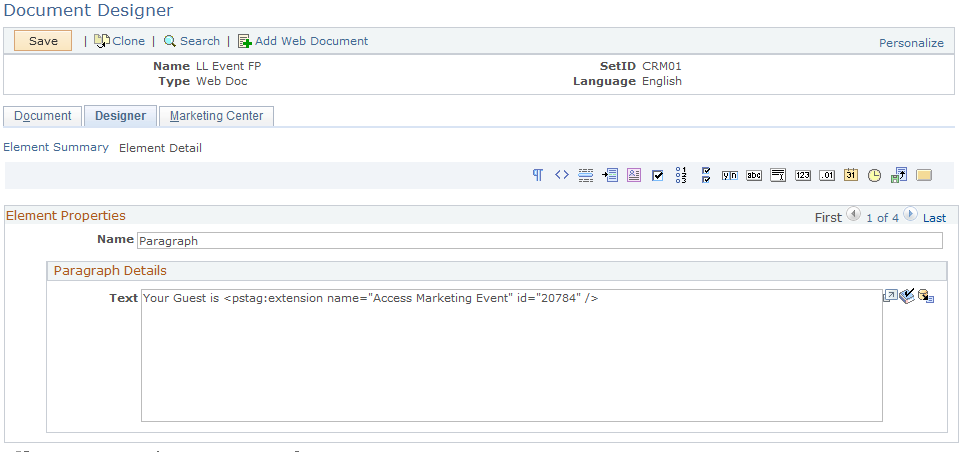Click the numbered list element icon
The image size is (968, 452).
tap(681, 175)
